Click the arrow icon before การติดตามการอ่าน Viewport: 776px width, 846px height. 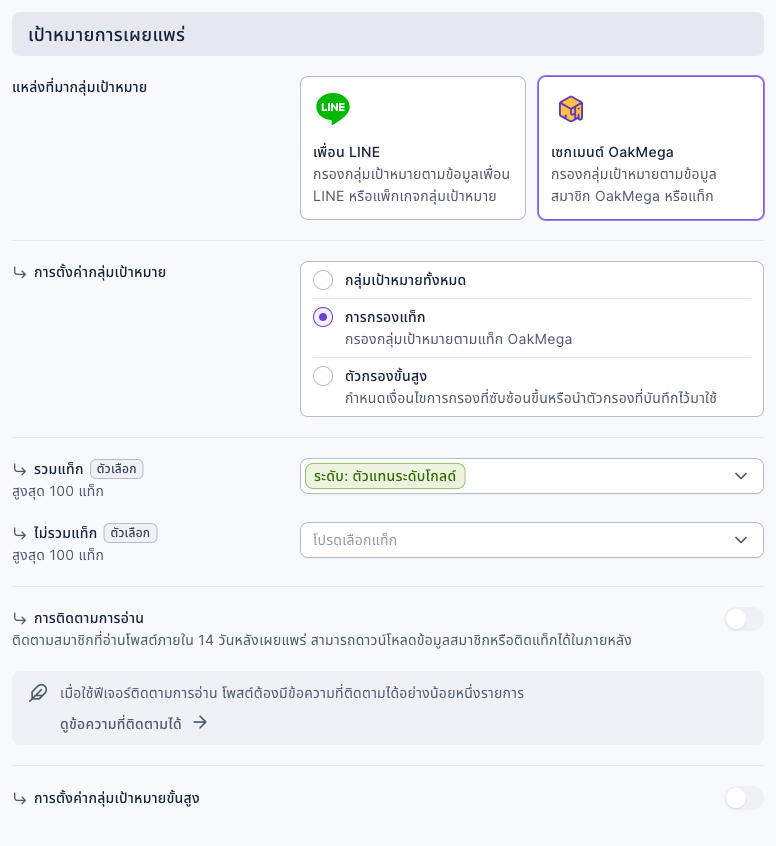tap(19, 618)
